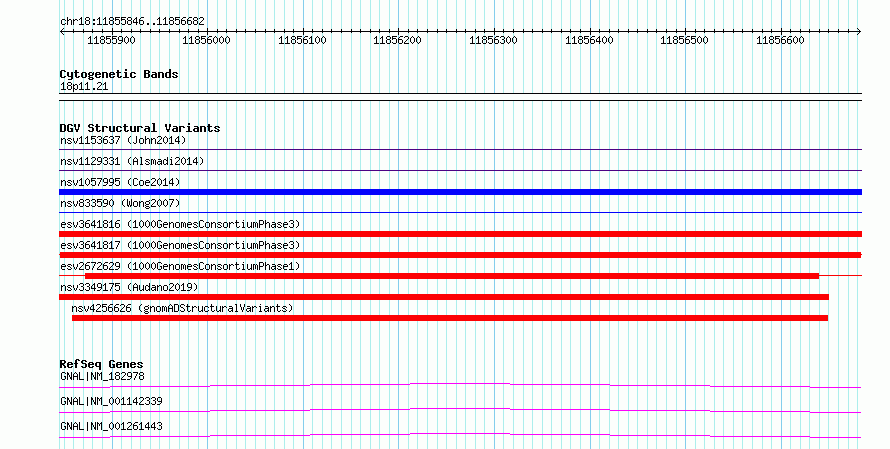Viewport: 890px width, 449px height.
Task: Open variant nsv1153637 (John2014)
Action: point(123,140)
